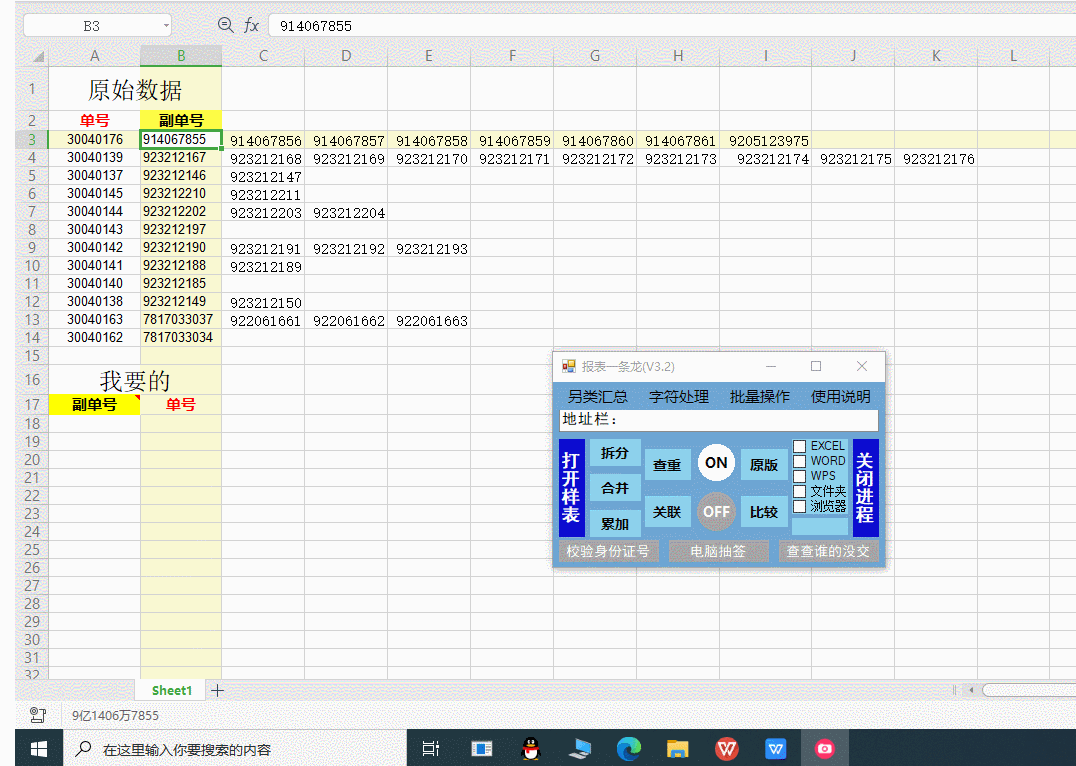Image resolution: width=1076 pixels, height=766 pixels.
Task: Check the 浏览器 checkbox
Action: coord(799,507)
